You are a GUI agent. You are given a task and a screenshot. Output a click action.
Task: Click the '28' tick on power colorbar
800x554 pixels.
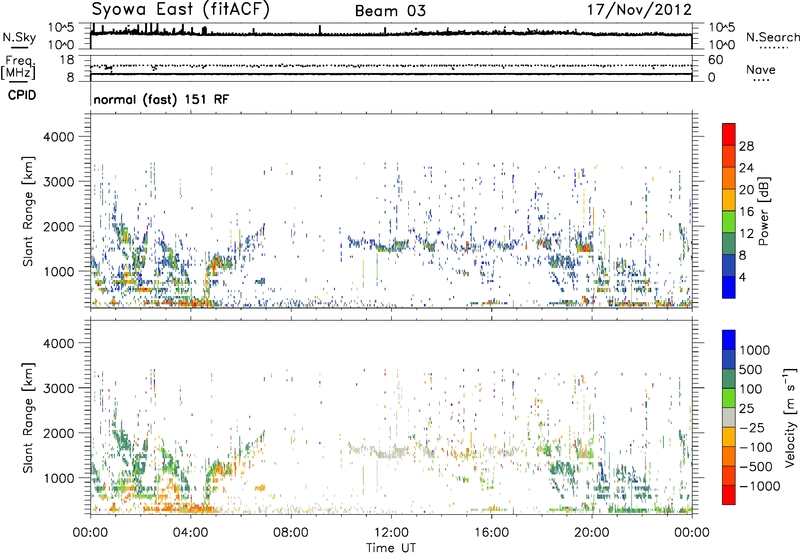click(746, 146)
